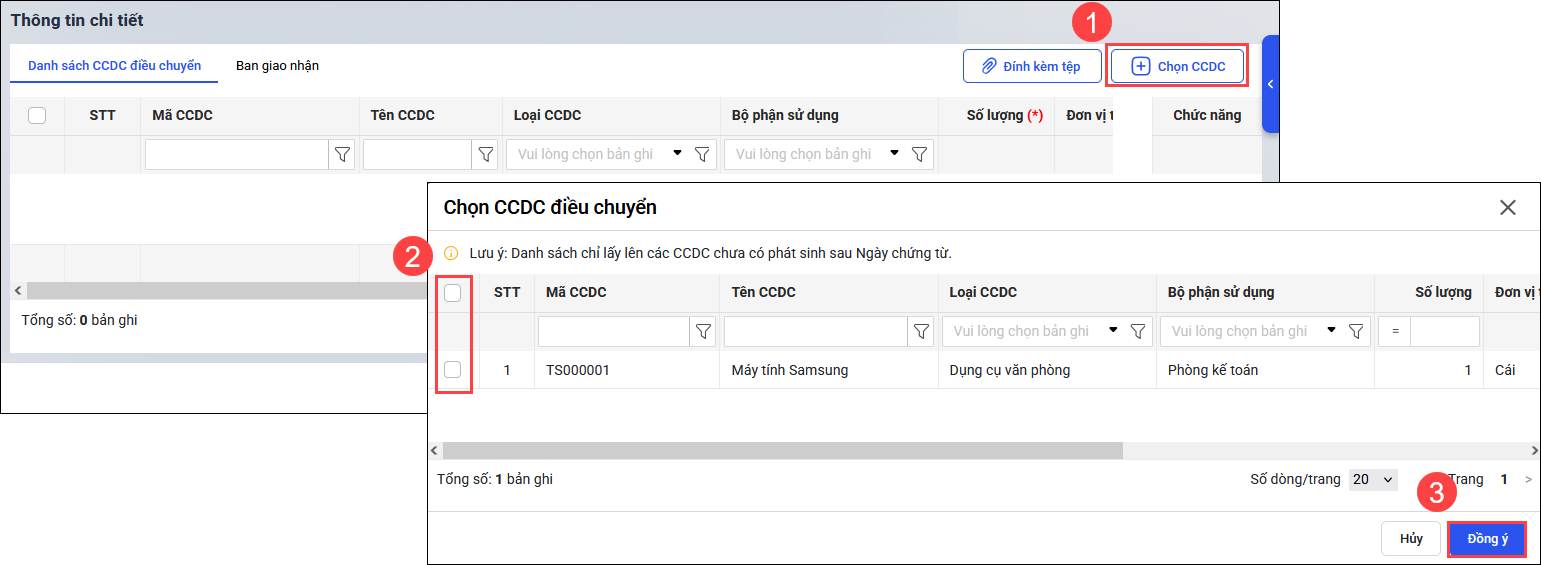Click filter icon beside Mã CCDC in main table
Image resolution: width=1541 pixels, height=565 pixels.
click(342, 155)
